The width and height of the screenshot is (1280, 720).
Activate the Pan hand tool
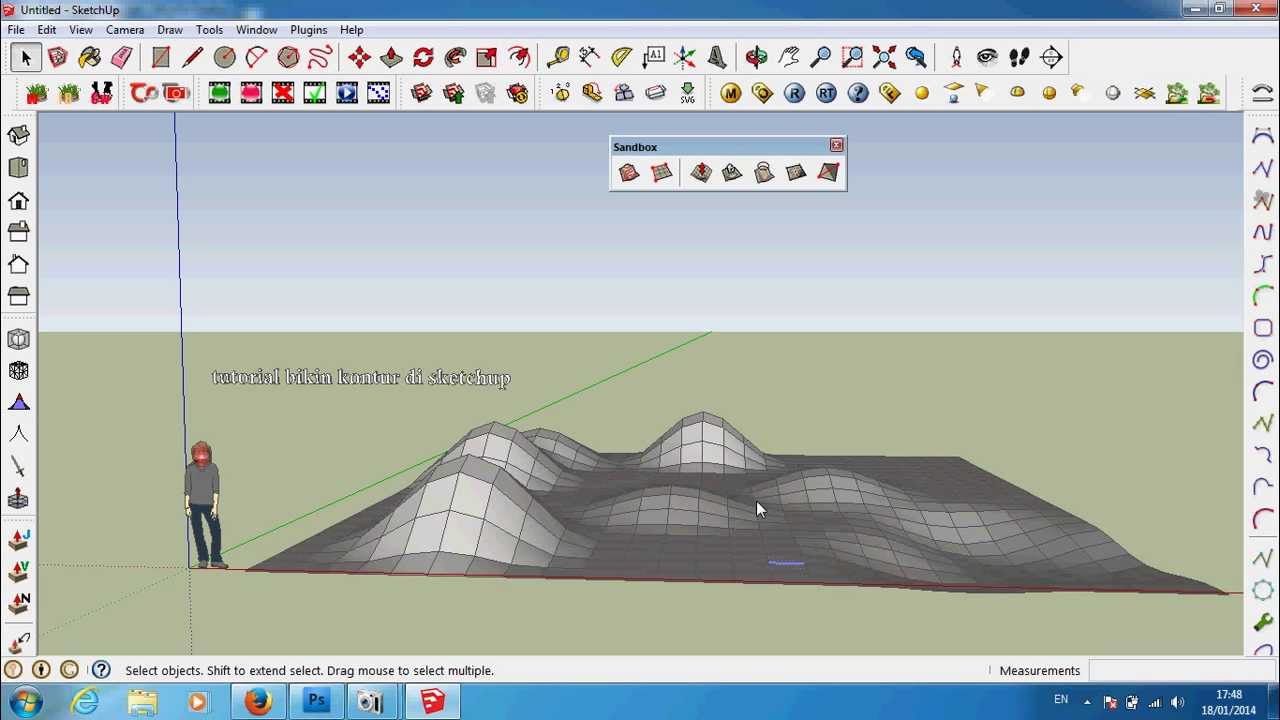coord(789,58)
